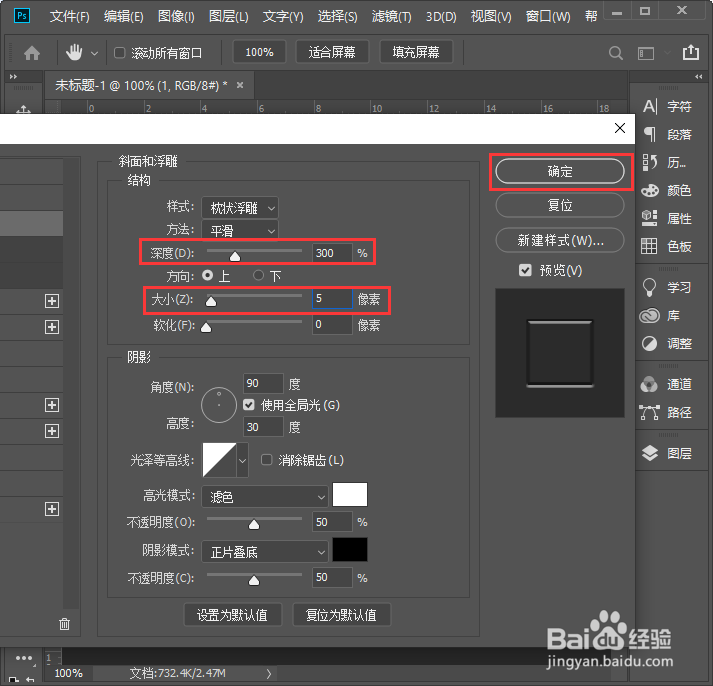
Task: Open the 编辑(E) menu
Action: tap(123, 17)
